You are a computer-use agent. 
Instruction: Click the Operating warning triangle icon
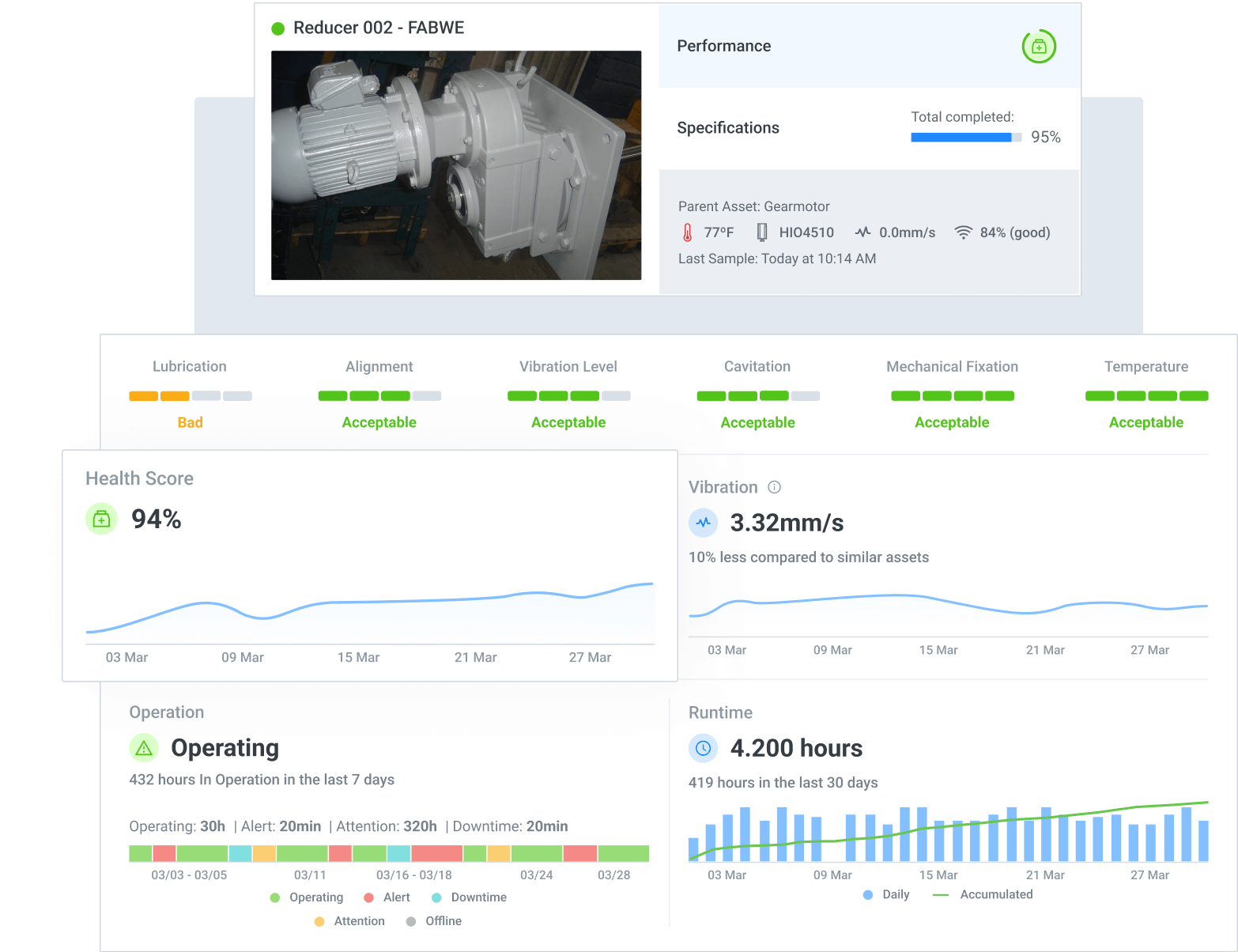coord(144,748)
